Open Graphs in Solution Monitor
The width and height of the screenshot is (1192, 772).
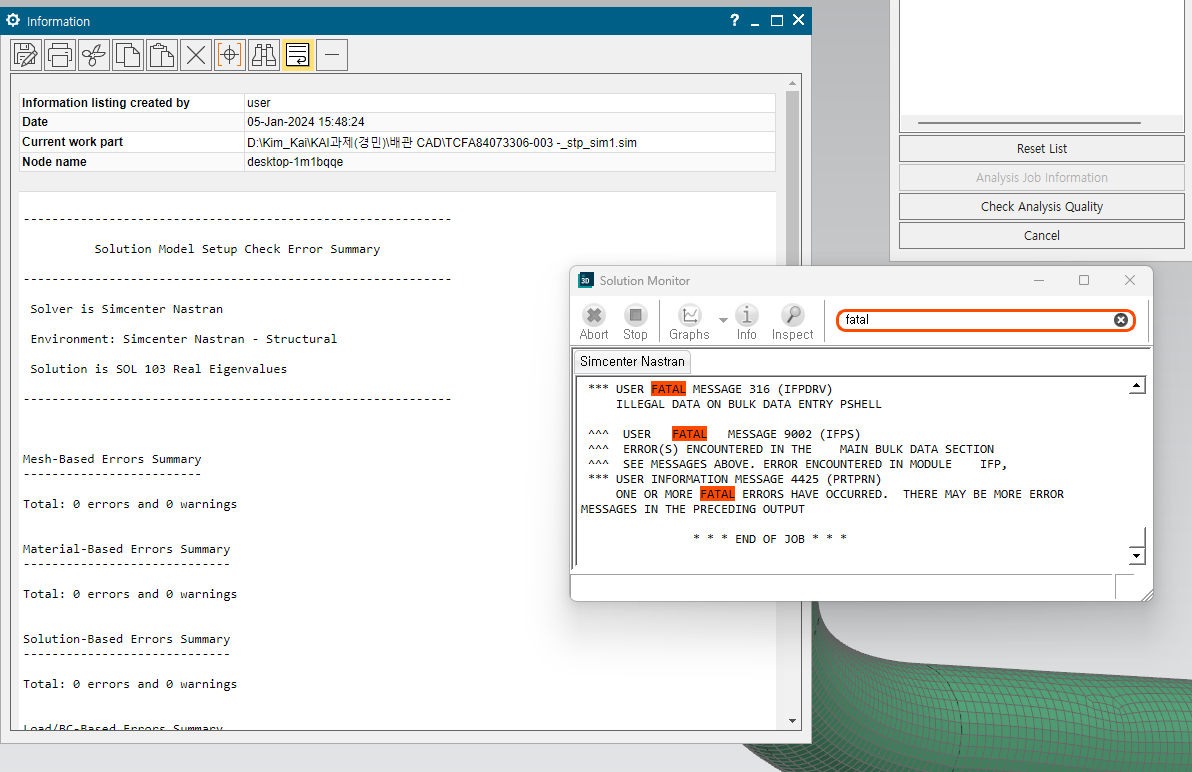[x=690, y=322]
